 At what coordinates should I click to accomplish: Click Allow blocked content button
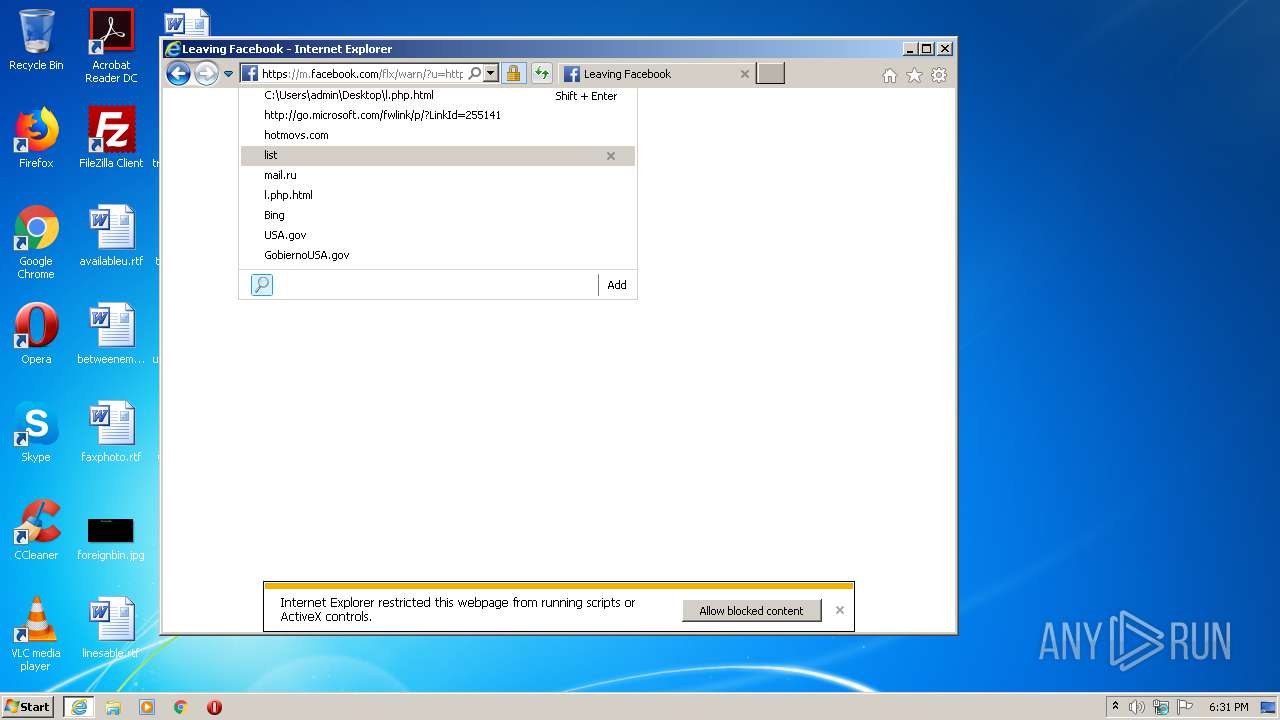751,611
